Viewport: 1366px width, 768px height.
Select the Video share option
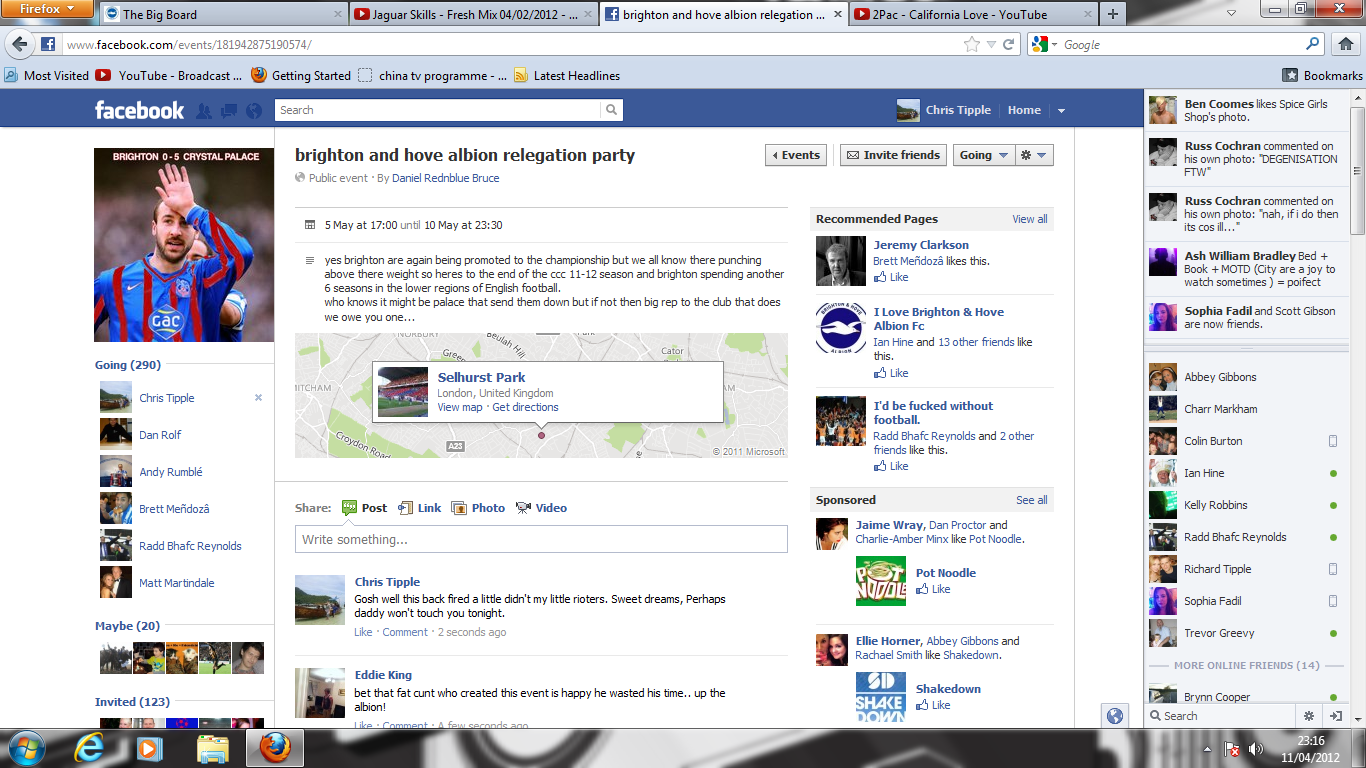point(541,508)
